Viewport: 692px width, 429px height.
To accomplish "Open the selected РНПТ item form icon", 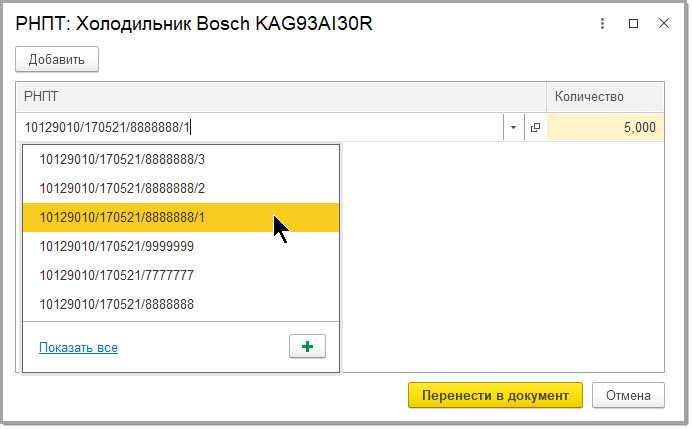I will [x=535, y=128].
